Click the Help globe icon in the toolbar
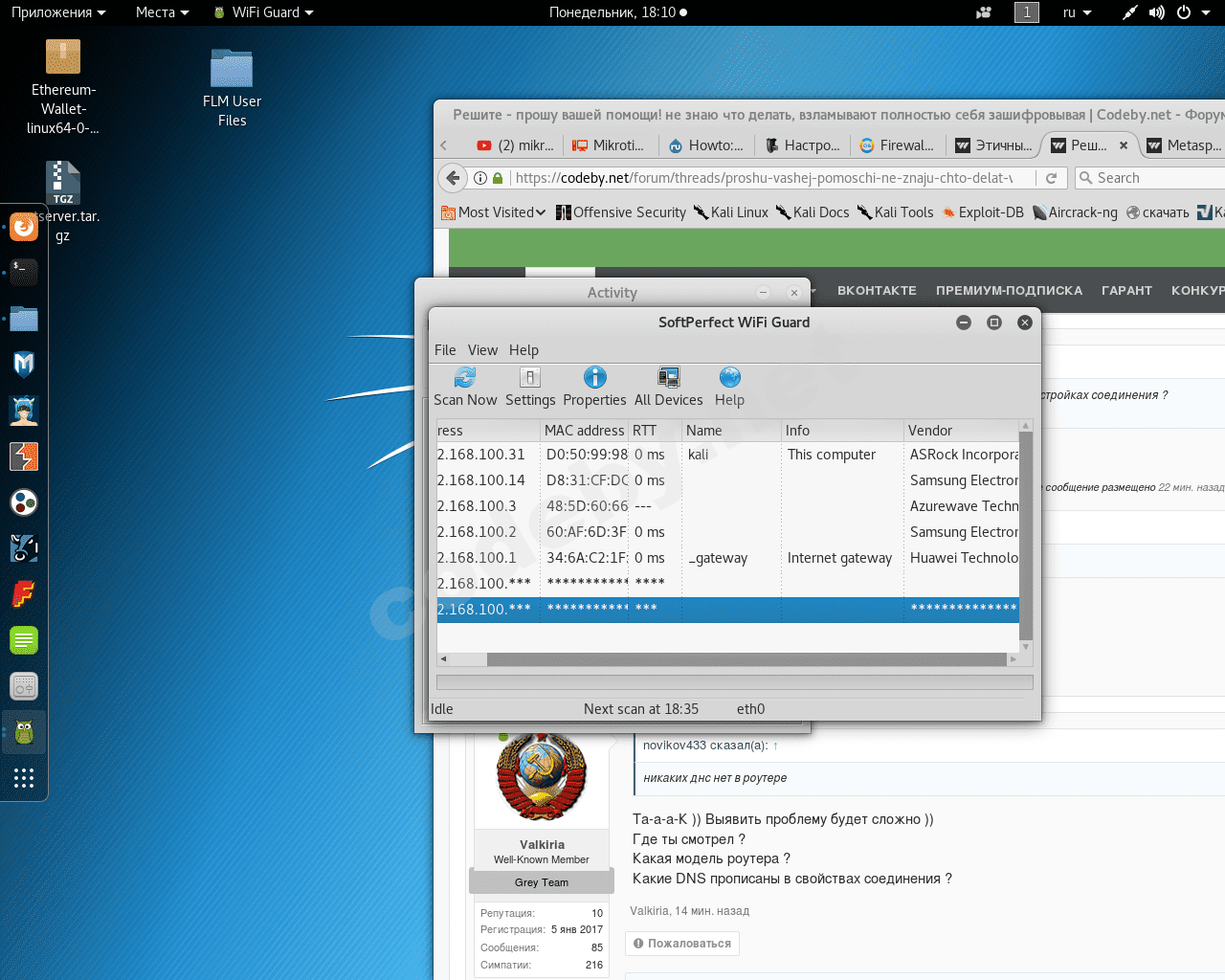Viewport: 1225px width, 980px height. pos(729,377)
